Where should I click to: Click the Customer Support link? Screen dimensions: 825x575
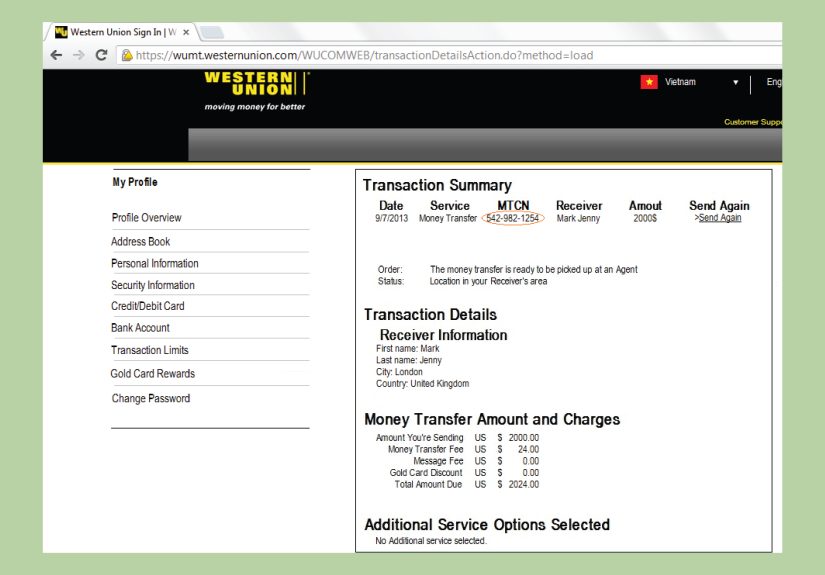pos(753,122)
